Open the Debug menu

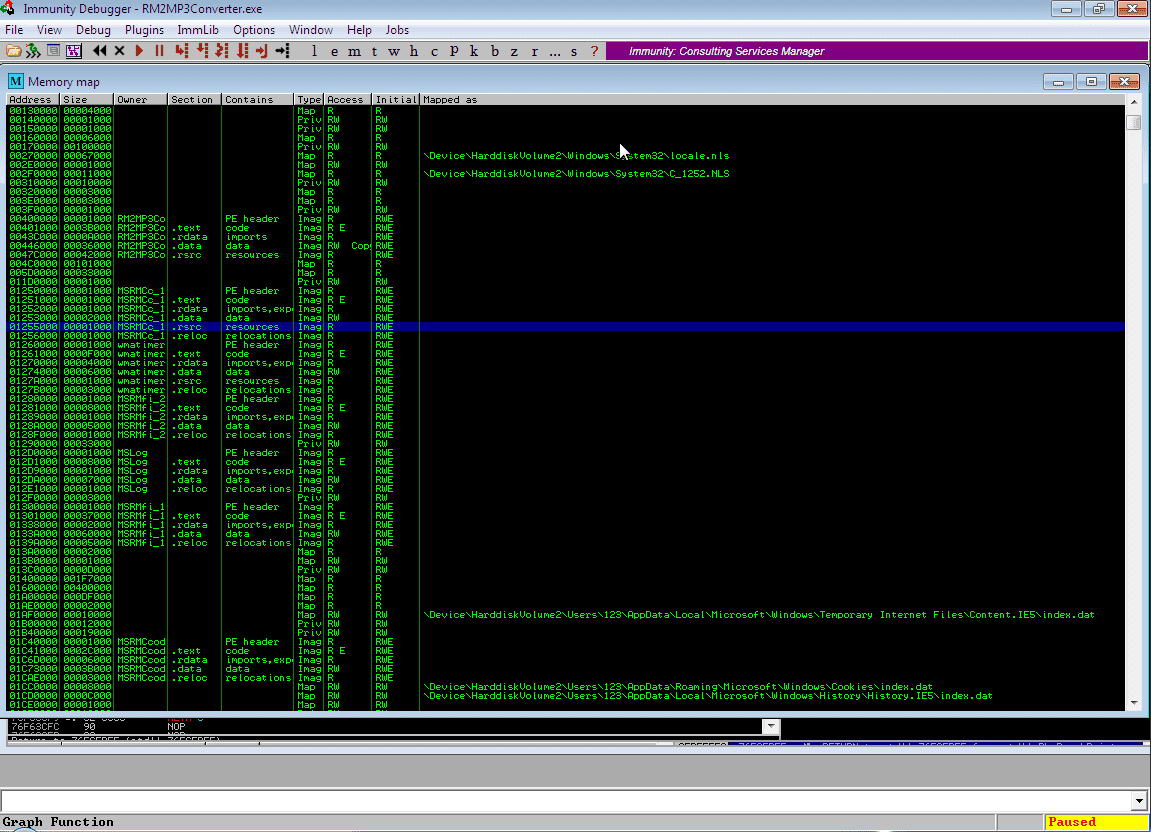(x=93, y=30)
